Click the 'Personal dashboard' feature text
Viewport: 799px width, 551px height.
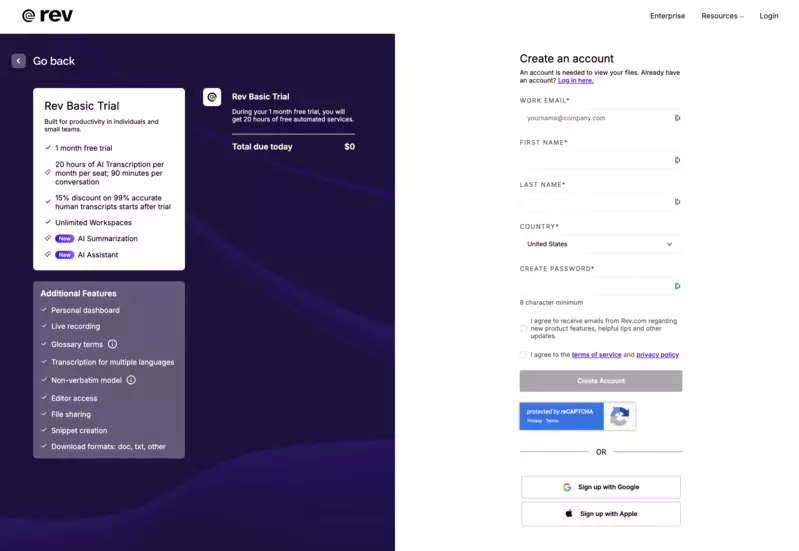point(85,310)
